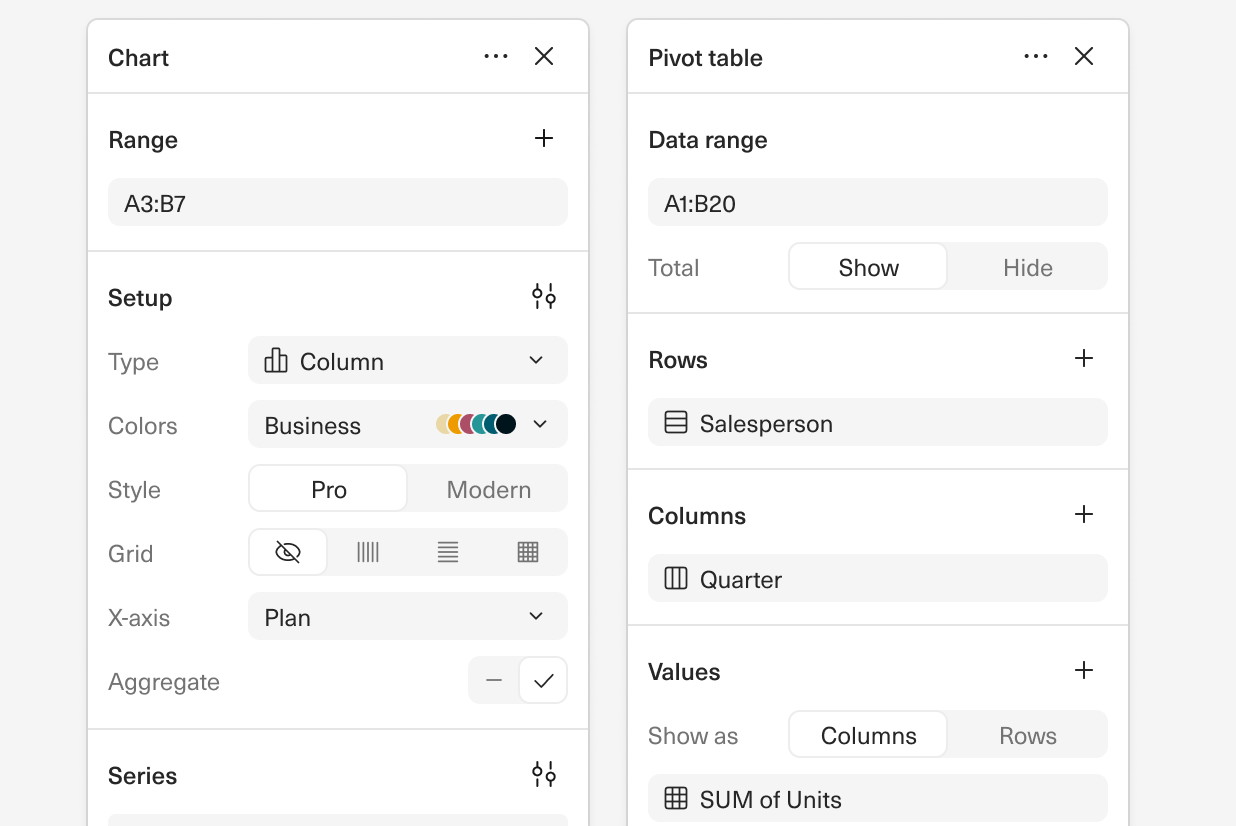Screen dimensions: 1236x826
Task: Click the Range section heading
Action: click(143, 140)
